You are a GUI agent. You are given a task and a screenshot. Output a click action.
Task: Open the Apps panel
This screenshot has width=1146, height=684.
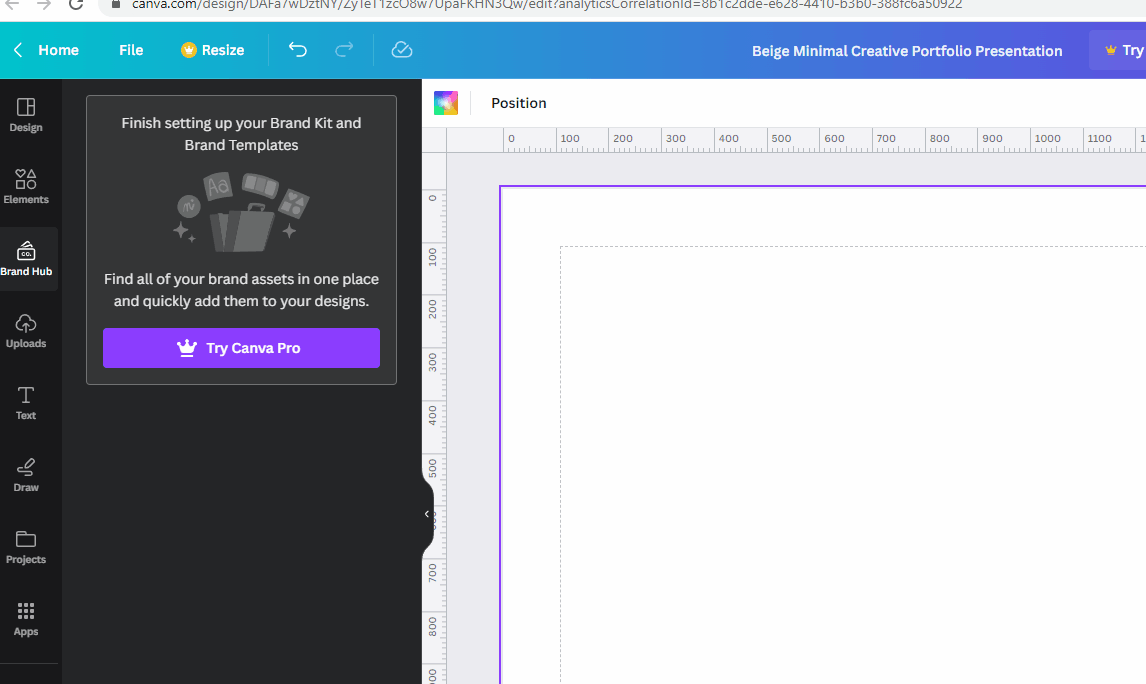26,619
